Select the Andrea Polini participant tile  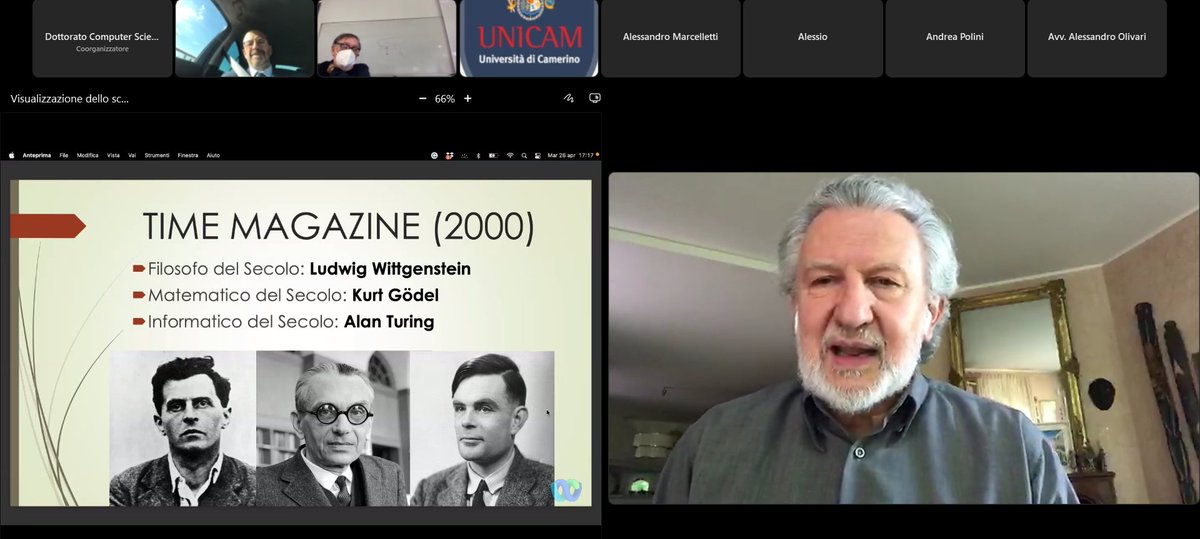pos(955,39)
